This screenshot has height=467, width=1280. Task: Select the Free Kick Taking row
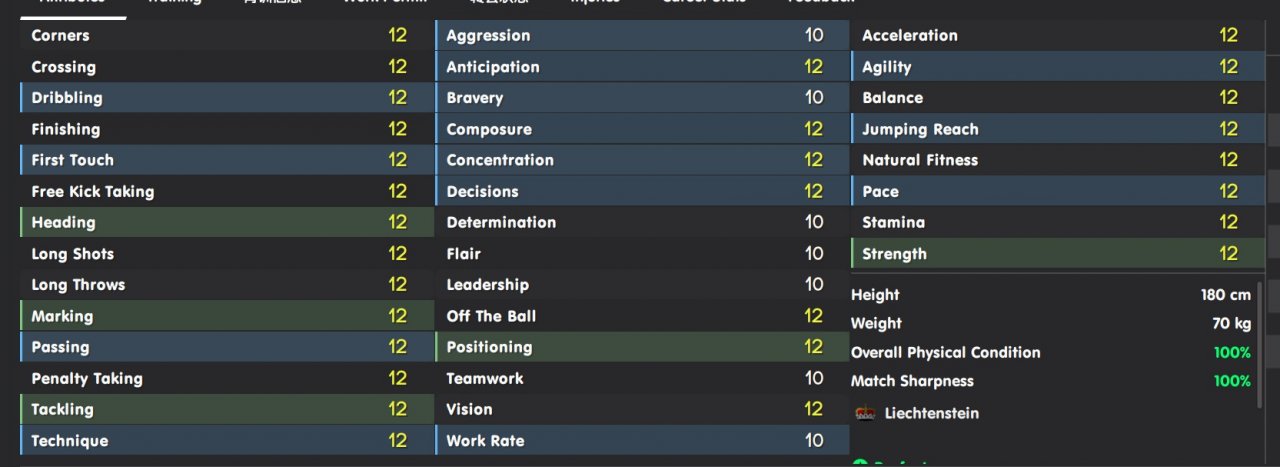coord(225,191)
